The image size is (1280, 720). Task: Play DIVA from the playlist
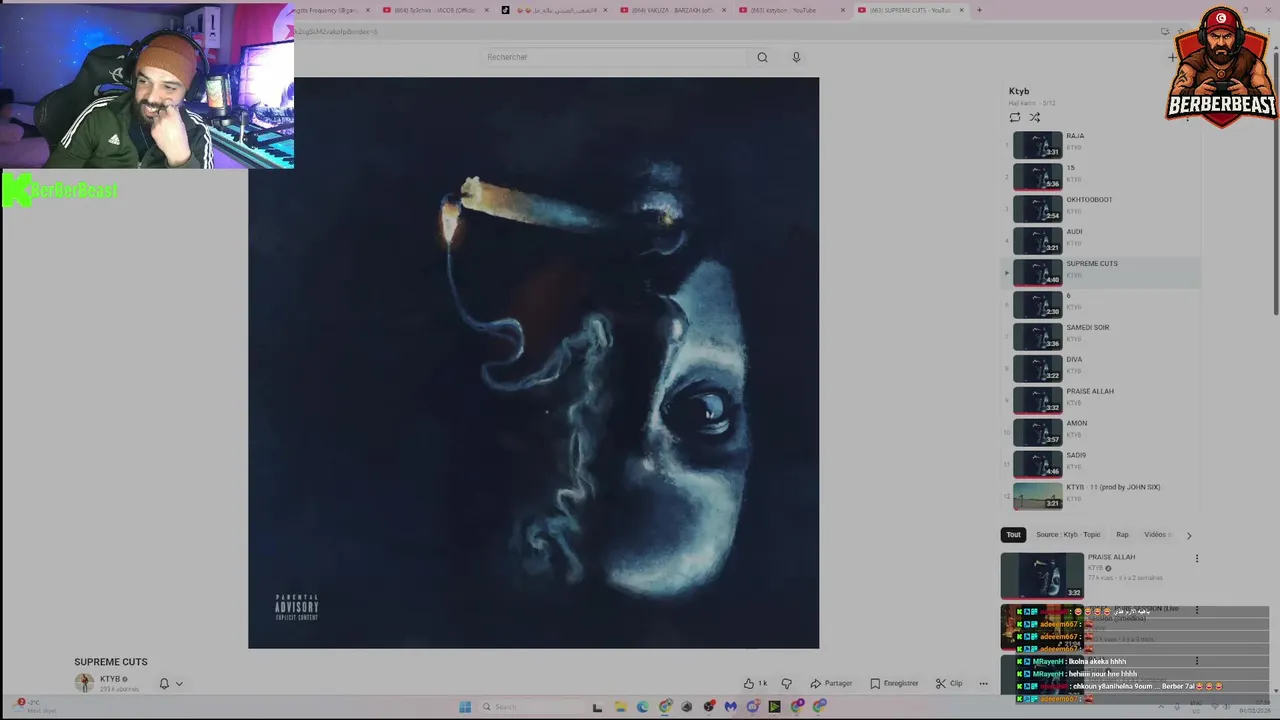pos(1100,369)
